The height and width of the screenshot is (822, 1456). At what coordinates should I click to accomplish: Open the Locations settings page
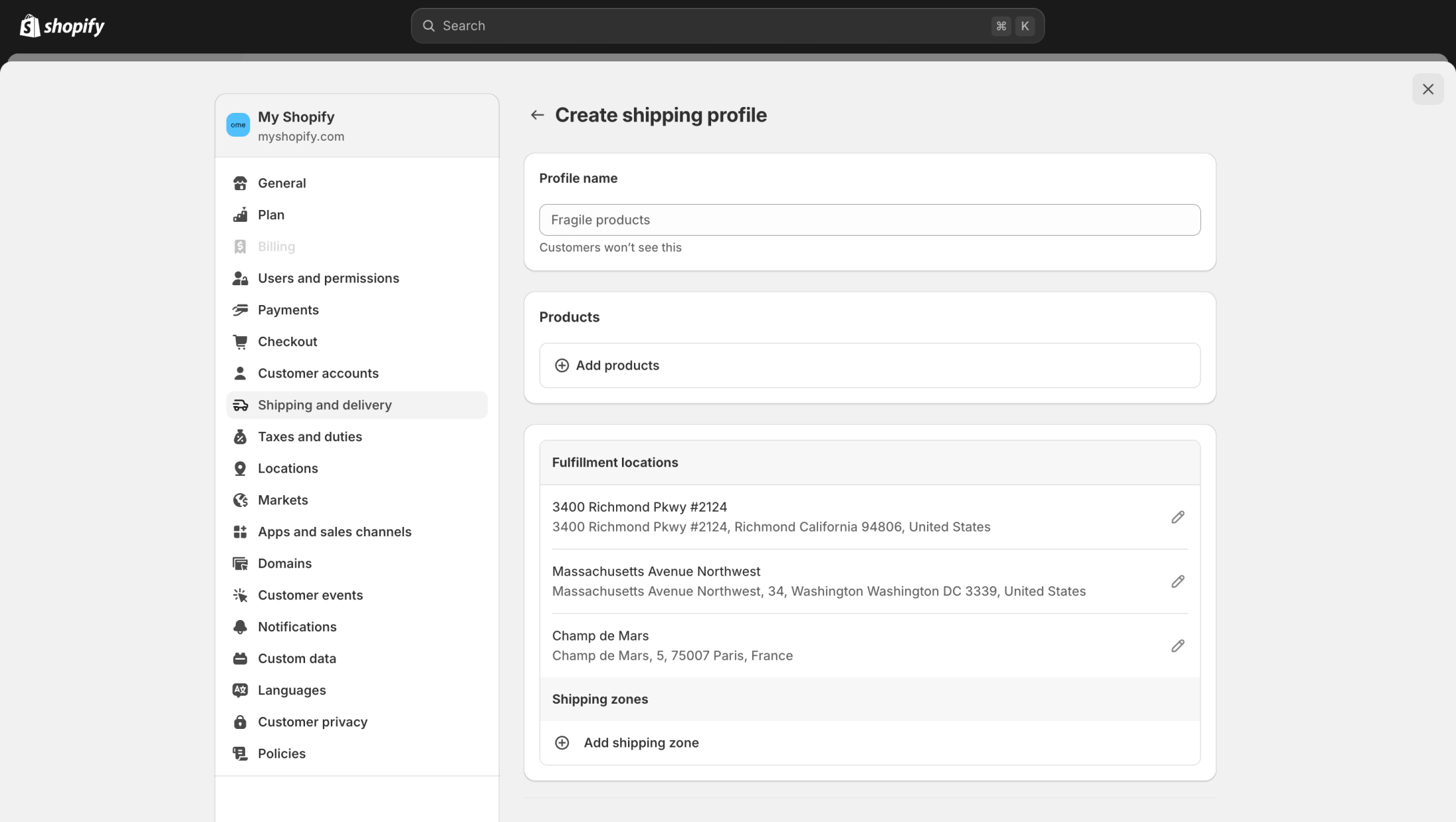point(288,468)
